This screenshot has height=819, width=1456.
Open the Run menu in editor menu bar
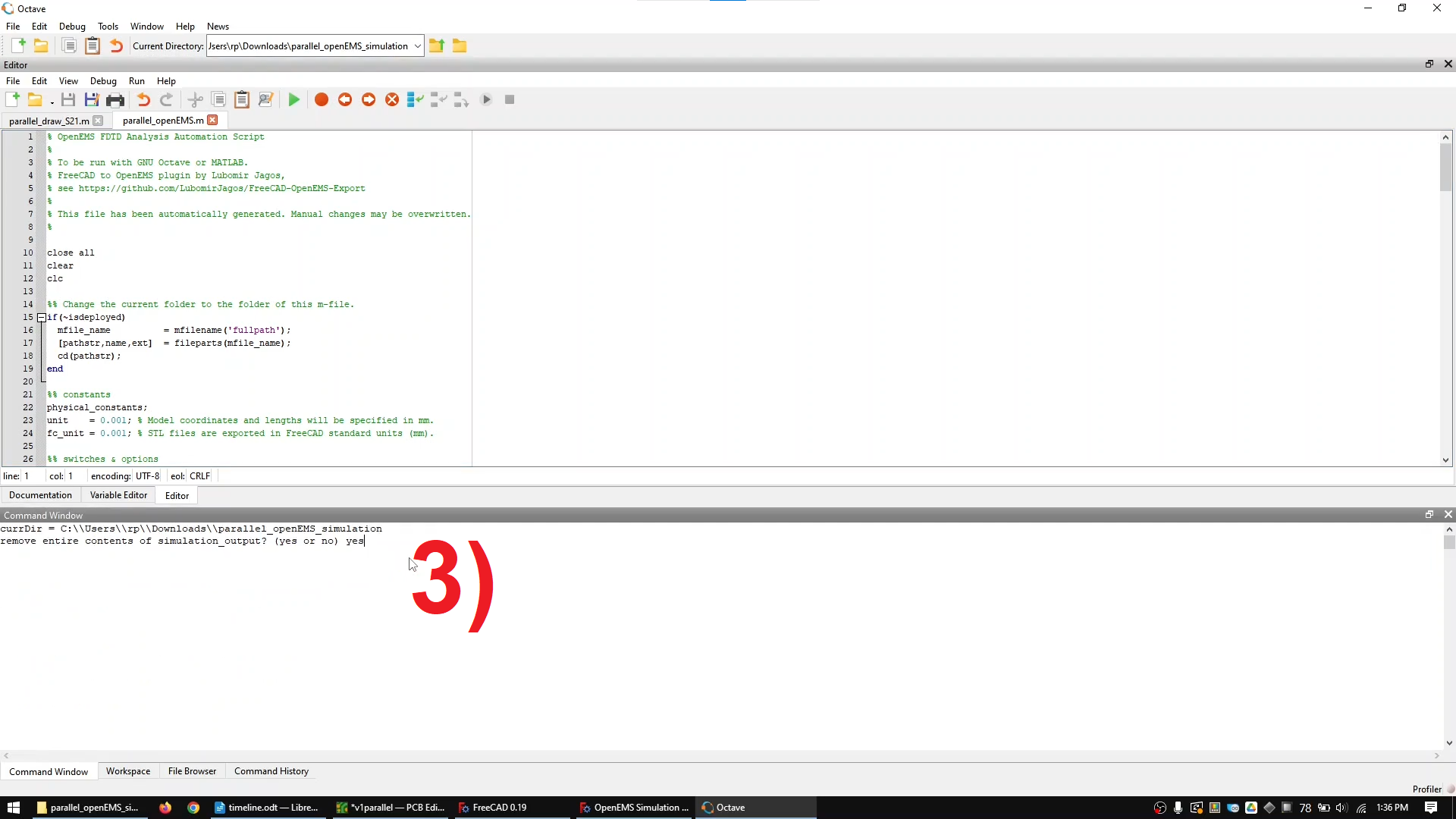coord(136,81)
